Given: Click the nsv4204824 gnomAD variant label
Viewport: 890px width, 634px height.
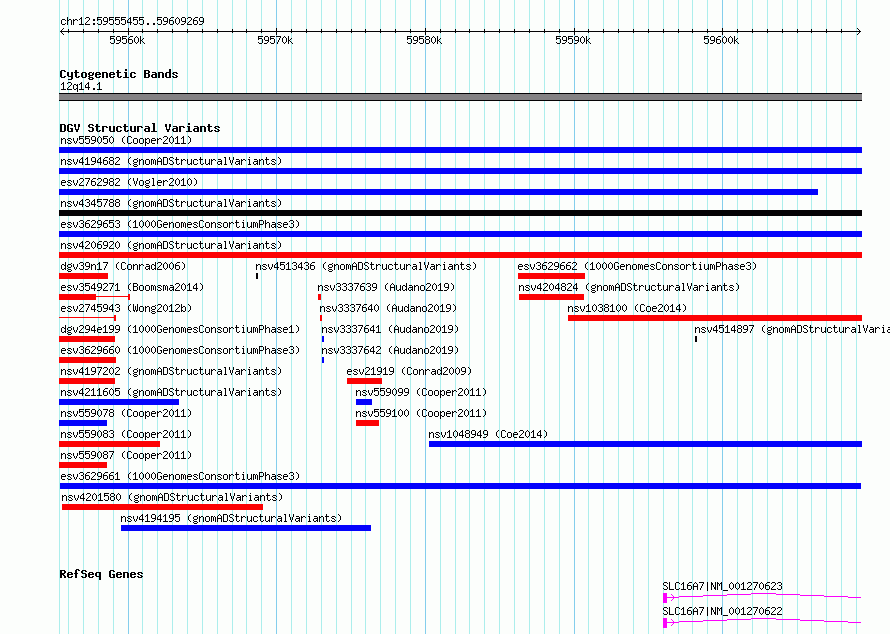Looking at the screenshot, I should (x=629, y=287).
